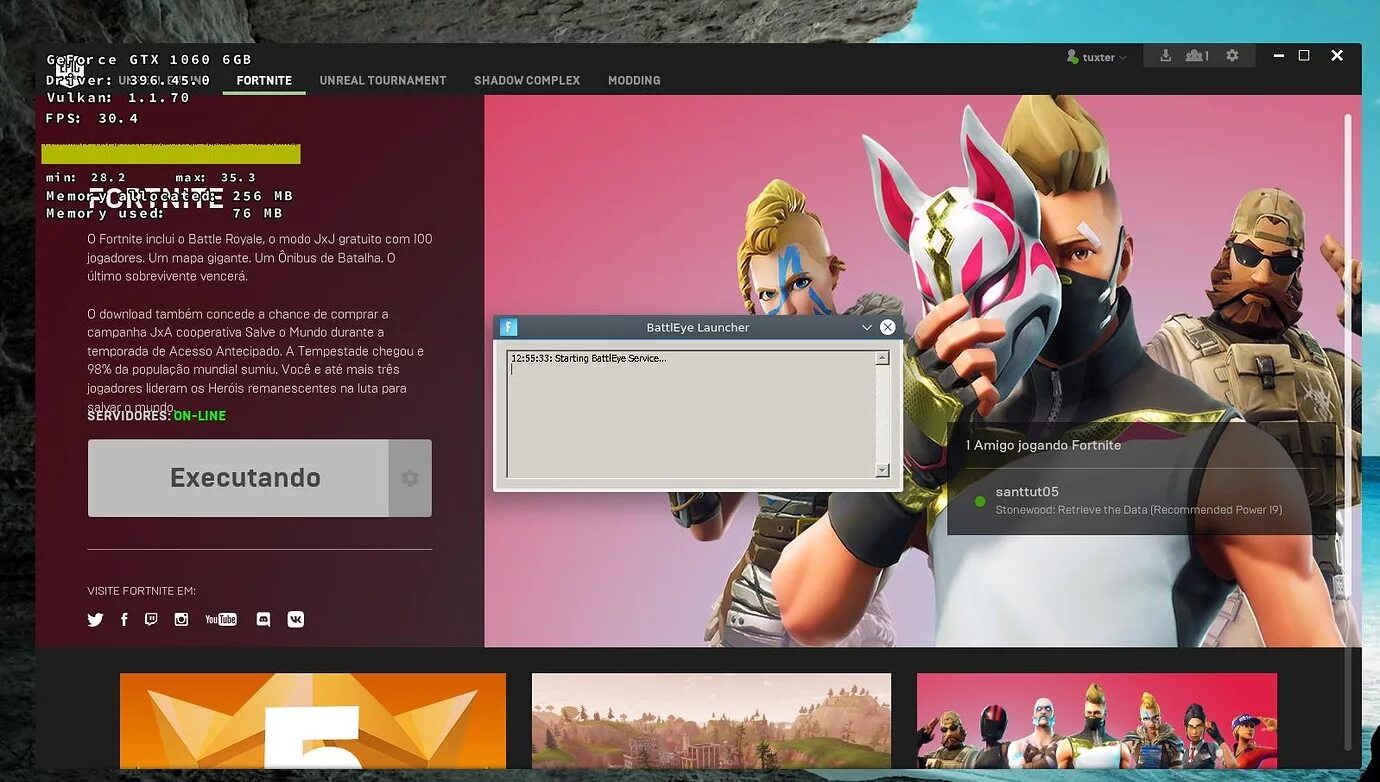The image size is (1380, 782).
Task: Switch to the Unreal Tournament tab
Action: 383,80
